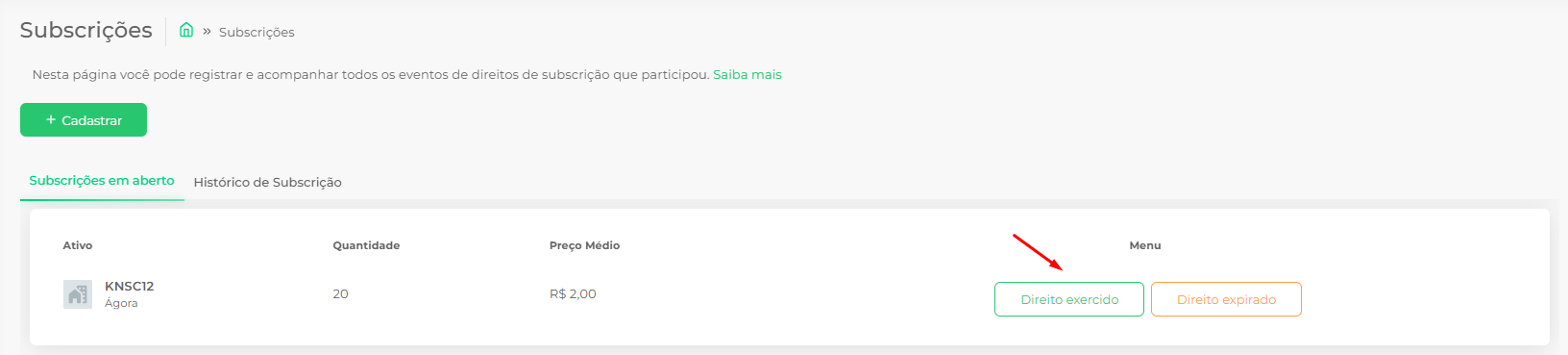Open the home icon in breadcrumb

pos(186,30)
